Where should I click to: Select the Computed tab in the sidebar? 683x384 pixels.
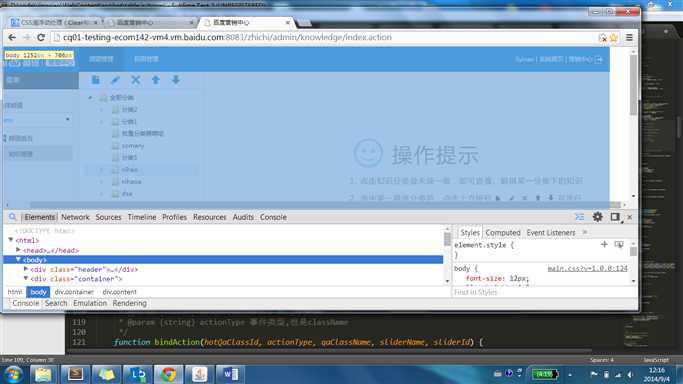(x=503, y=233)
